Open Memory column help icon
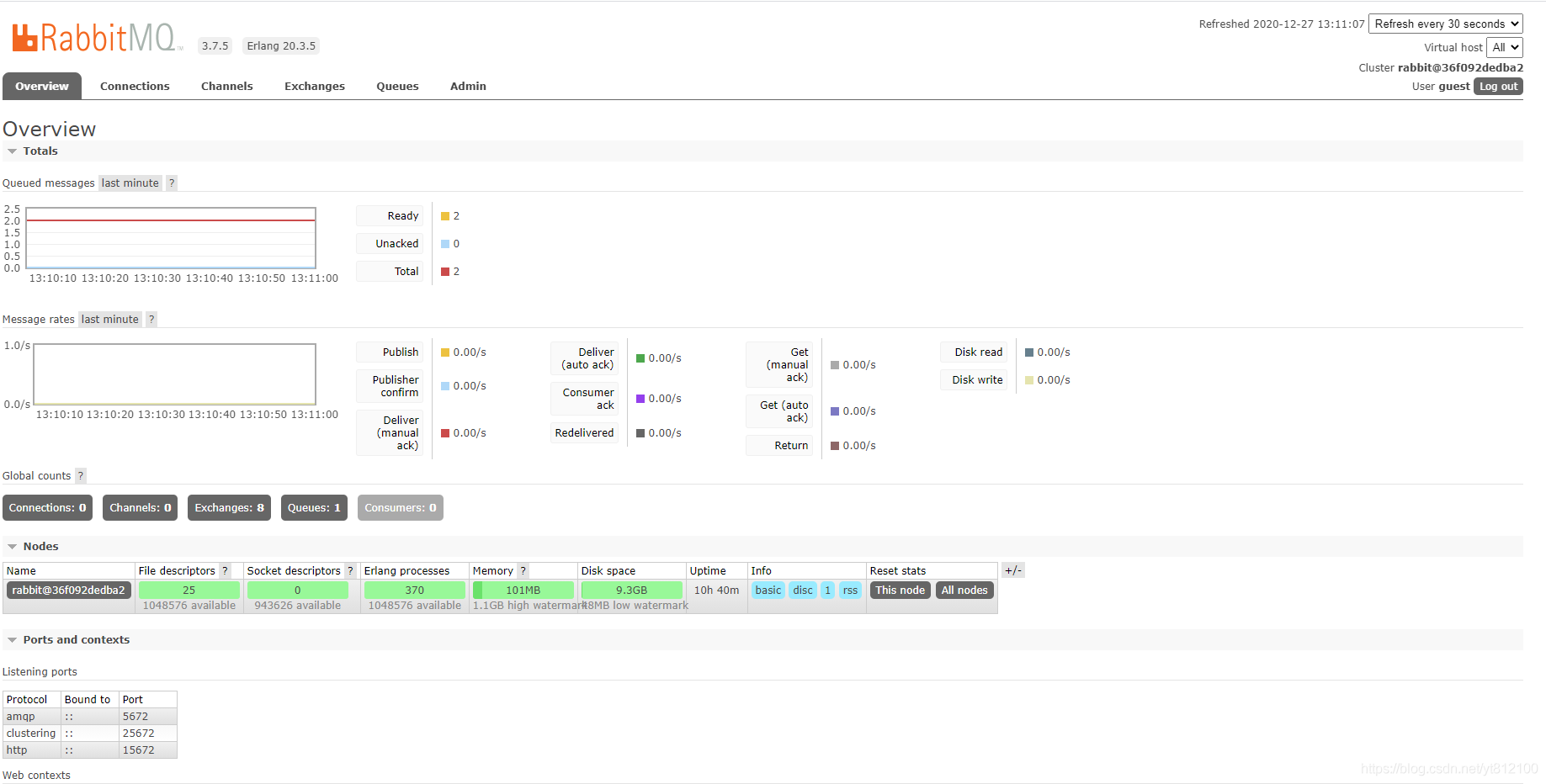Screen dimensions: 1546x784 coord(523,570)
